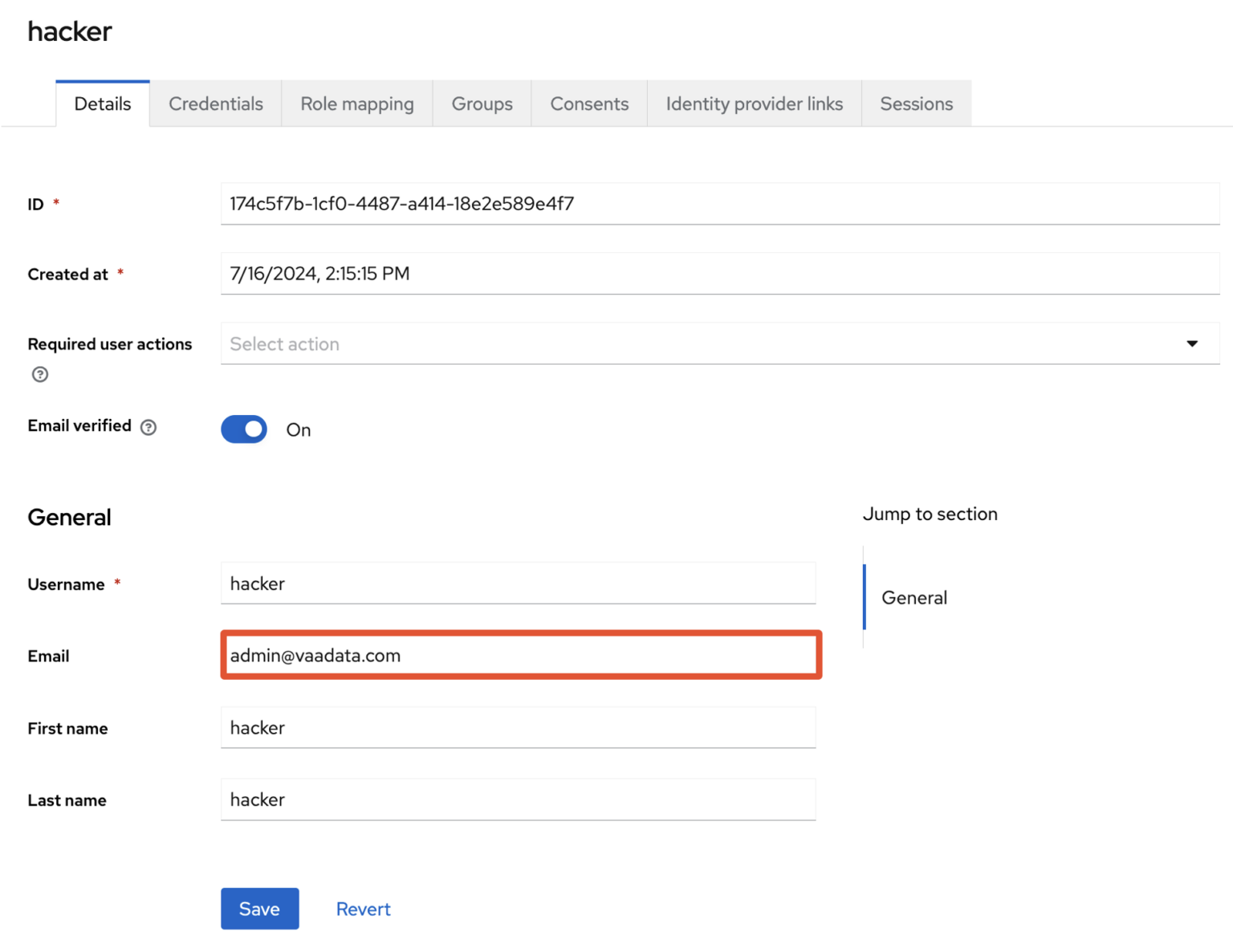Switch to the Groups tab
Screen dimensions: 1233x952
482,103
